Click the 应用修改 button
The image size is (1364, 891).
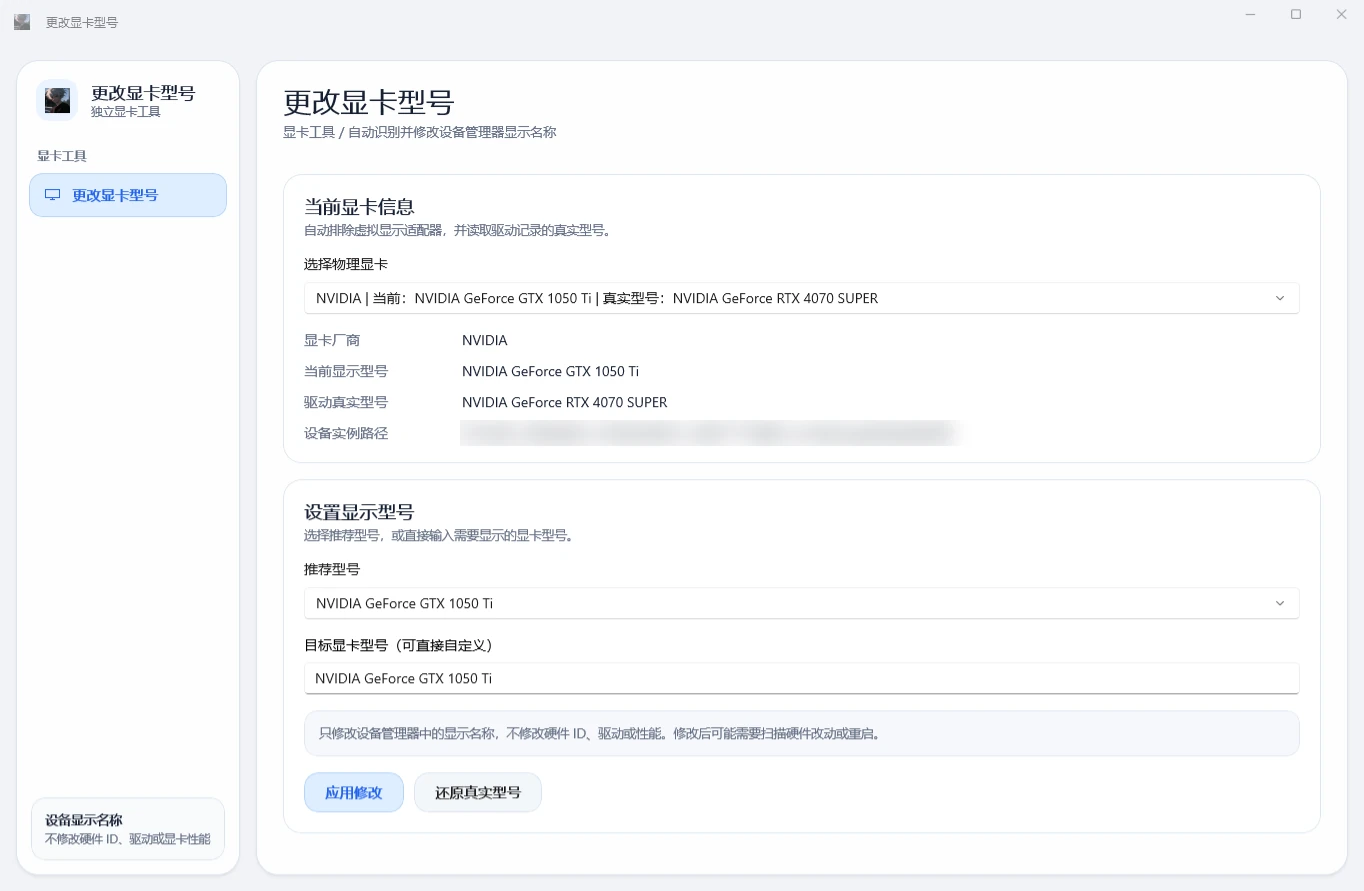(354, 792)
